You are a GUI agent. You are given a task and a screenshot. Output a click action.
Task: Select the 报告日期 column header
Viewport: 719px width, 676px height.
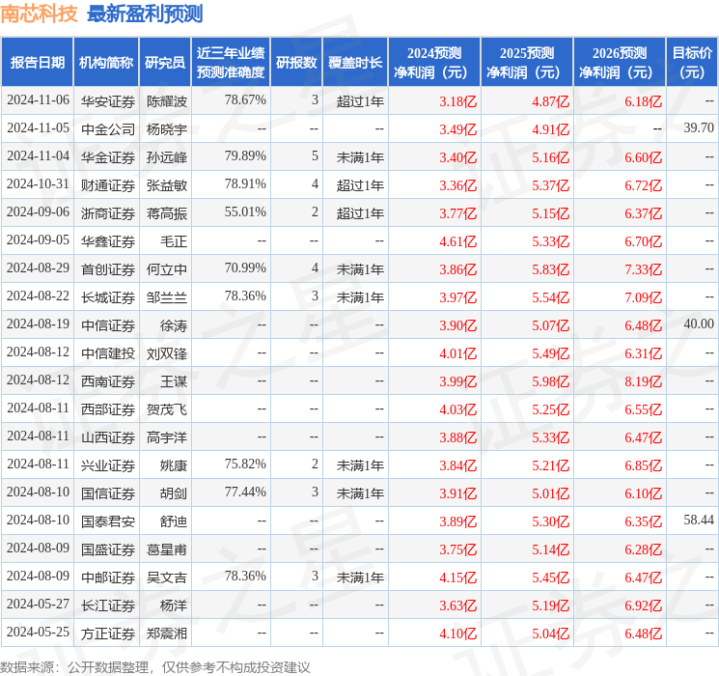pos(37,62)
